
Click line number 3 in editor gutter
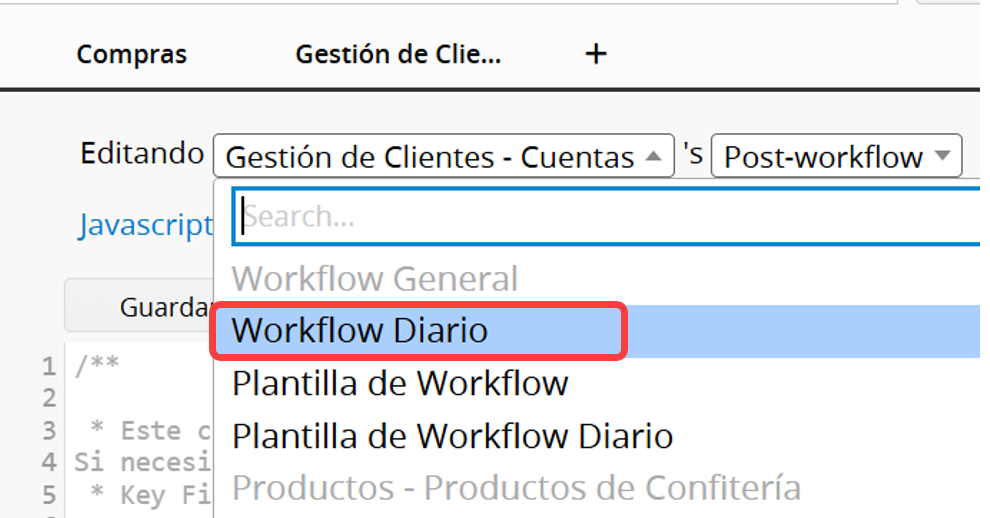[x=49, y=431]
